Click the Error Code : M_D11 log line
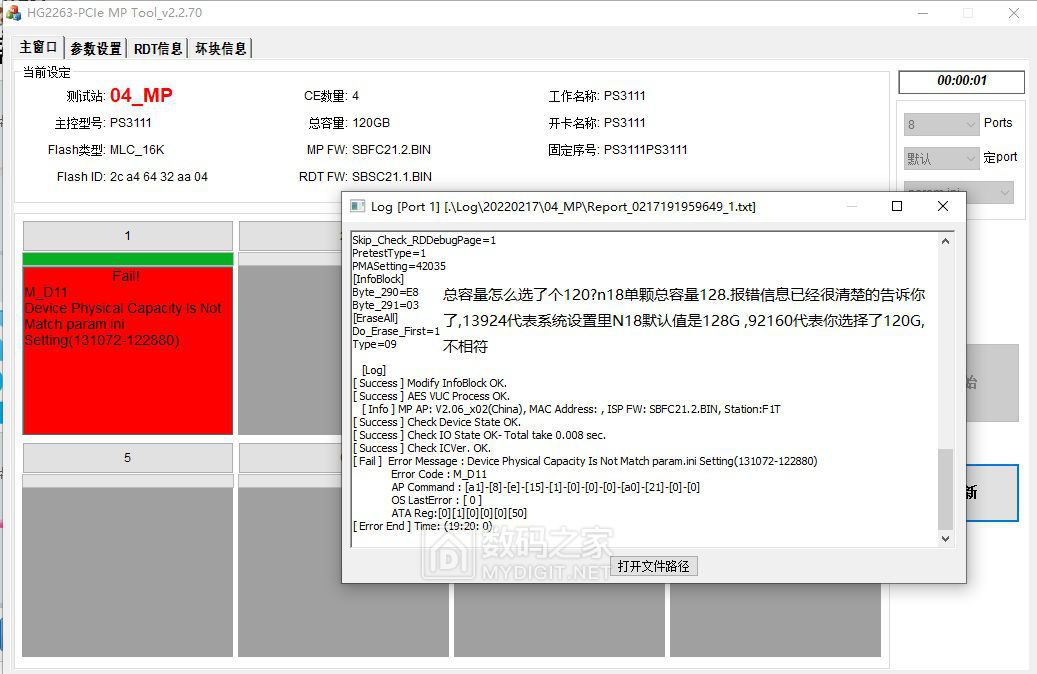Image resolution: width=1037 pixels, height=674 pixels. [438, 474]
